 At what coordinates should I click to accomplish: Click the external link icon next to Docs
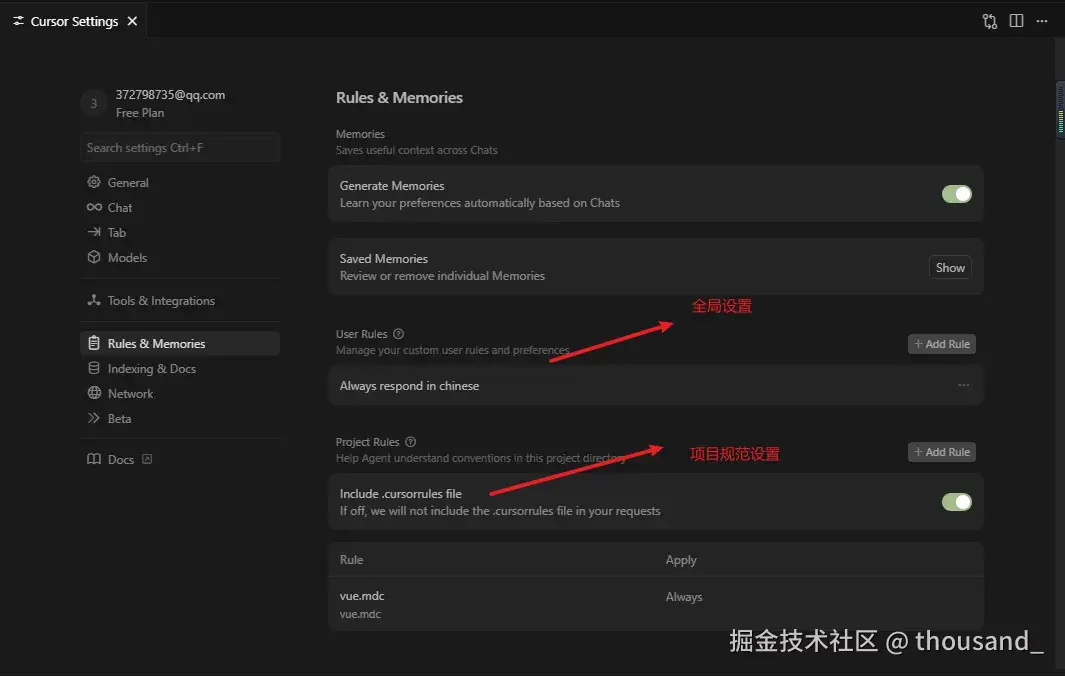click(x=147, y=459)
